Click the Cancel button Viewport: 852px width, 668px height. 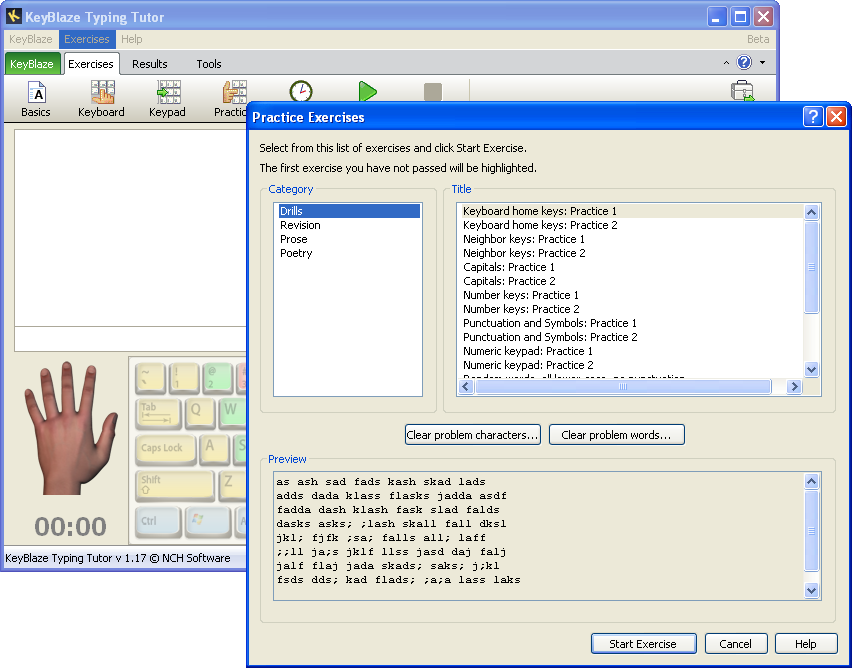point(736,644)
